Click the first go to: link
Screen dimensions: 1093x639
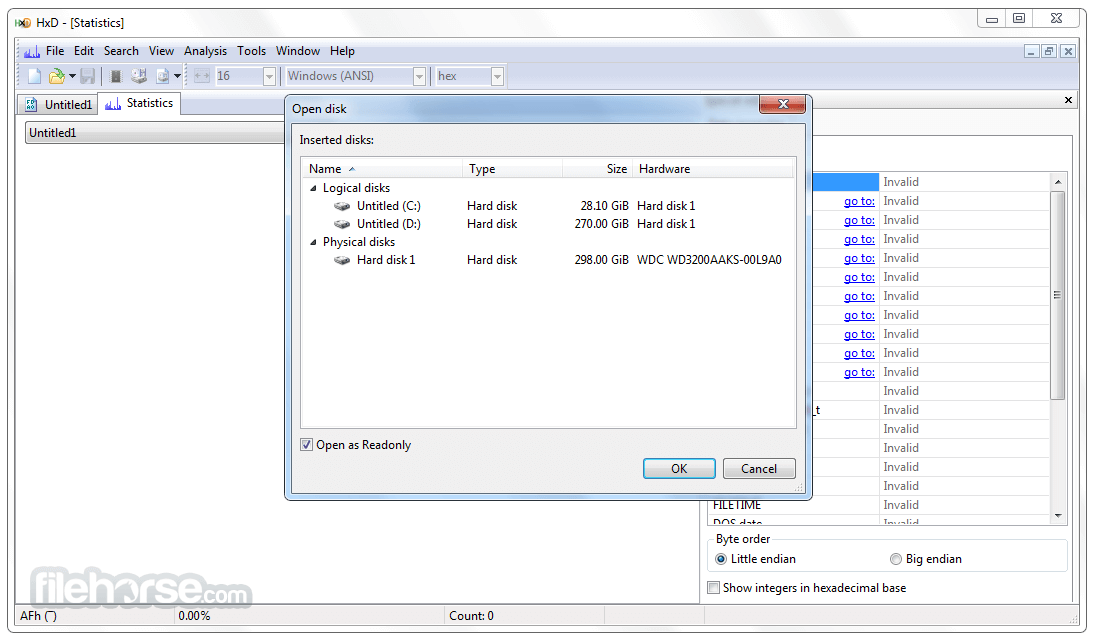point(858,200)
